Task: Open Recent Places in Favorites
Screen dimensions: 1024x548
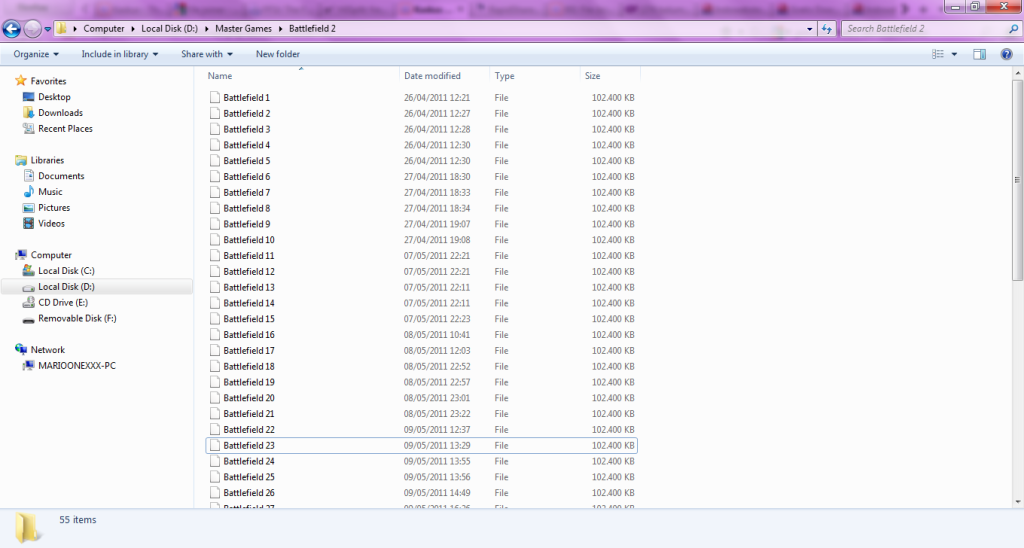Action: [x=65, y=129]
